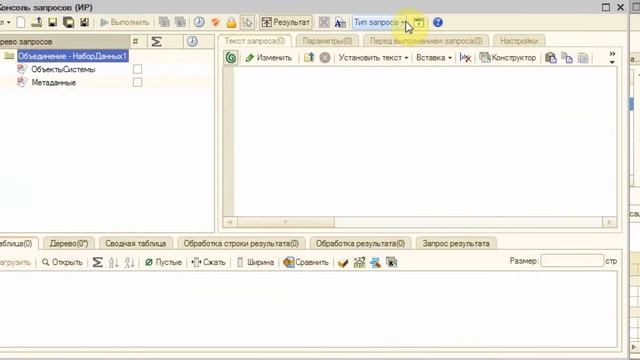Tick the checkbox beside ОбъектыСистемы
The width and height of the screenshot is (640, 360).
click(138, 69)
